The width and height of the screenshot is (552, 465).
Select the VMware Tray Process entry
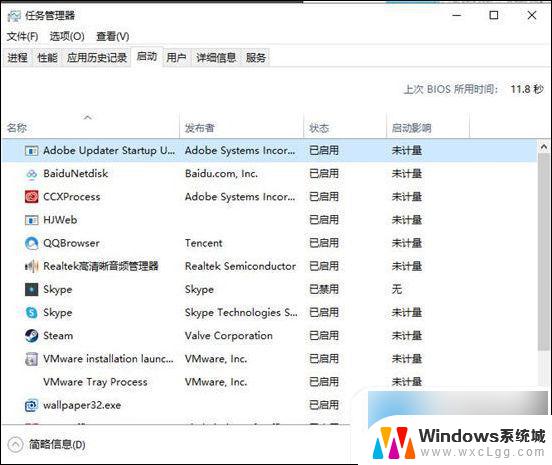coord(95,382)
